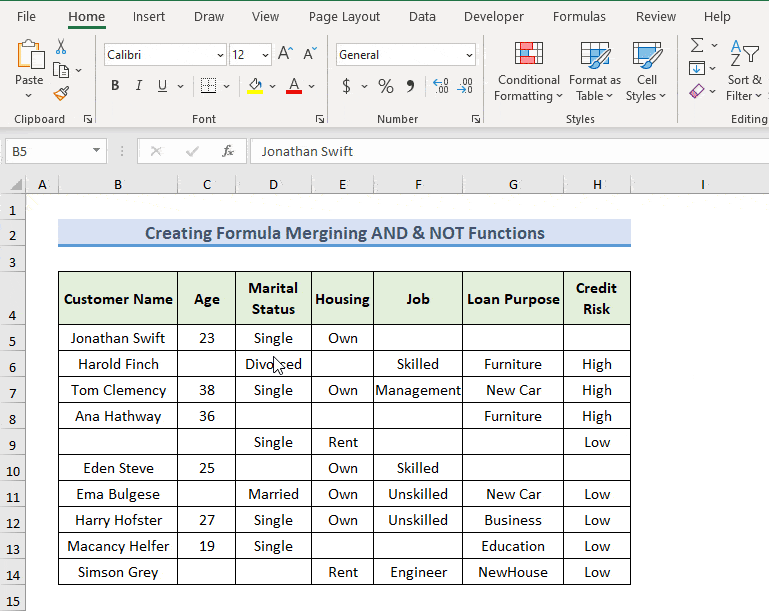This screenshot has height=611, width=769.
Task: Click the Fill down arrow icon
Action: tap(696, 68)
